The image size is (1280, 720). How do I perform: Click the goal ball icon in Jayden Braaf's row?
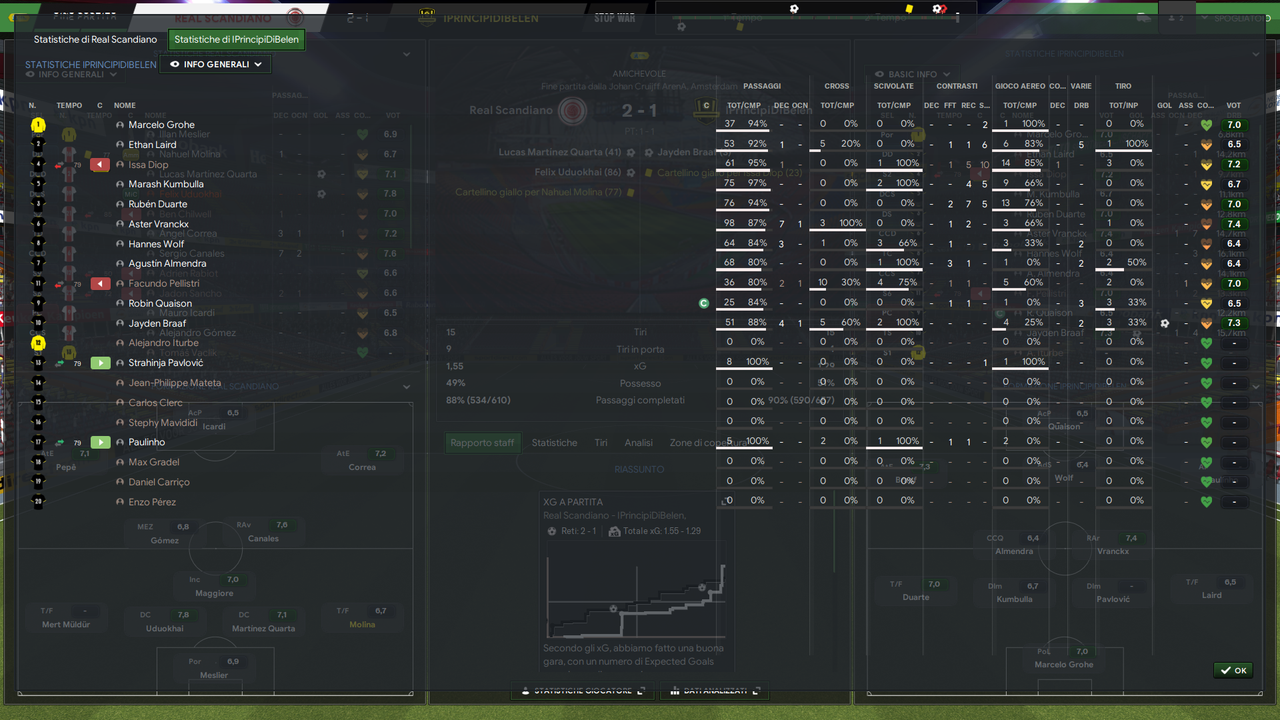pyautogui.click(x=1165, y=323)
